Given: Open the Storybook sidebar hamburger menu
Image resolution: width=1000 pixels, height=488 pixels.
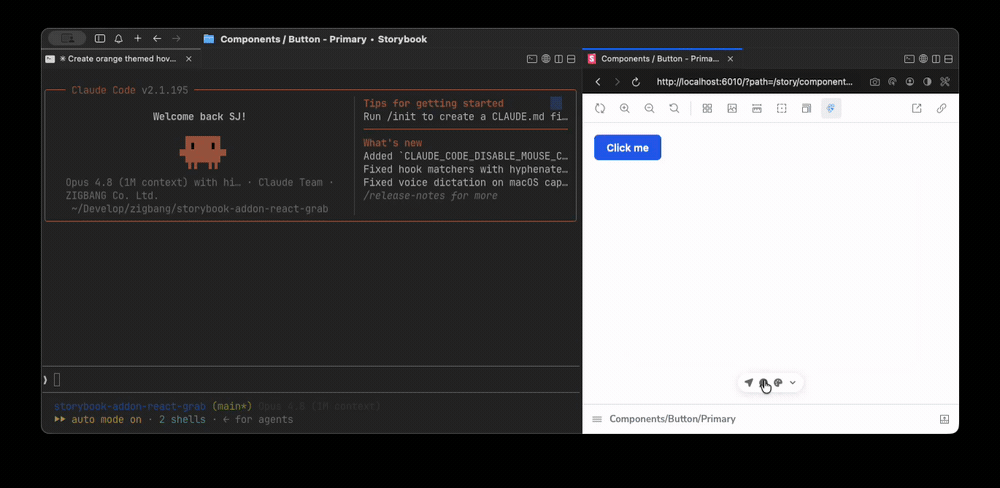Looking at the screenshot, I should 597,419.
